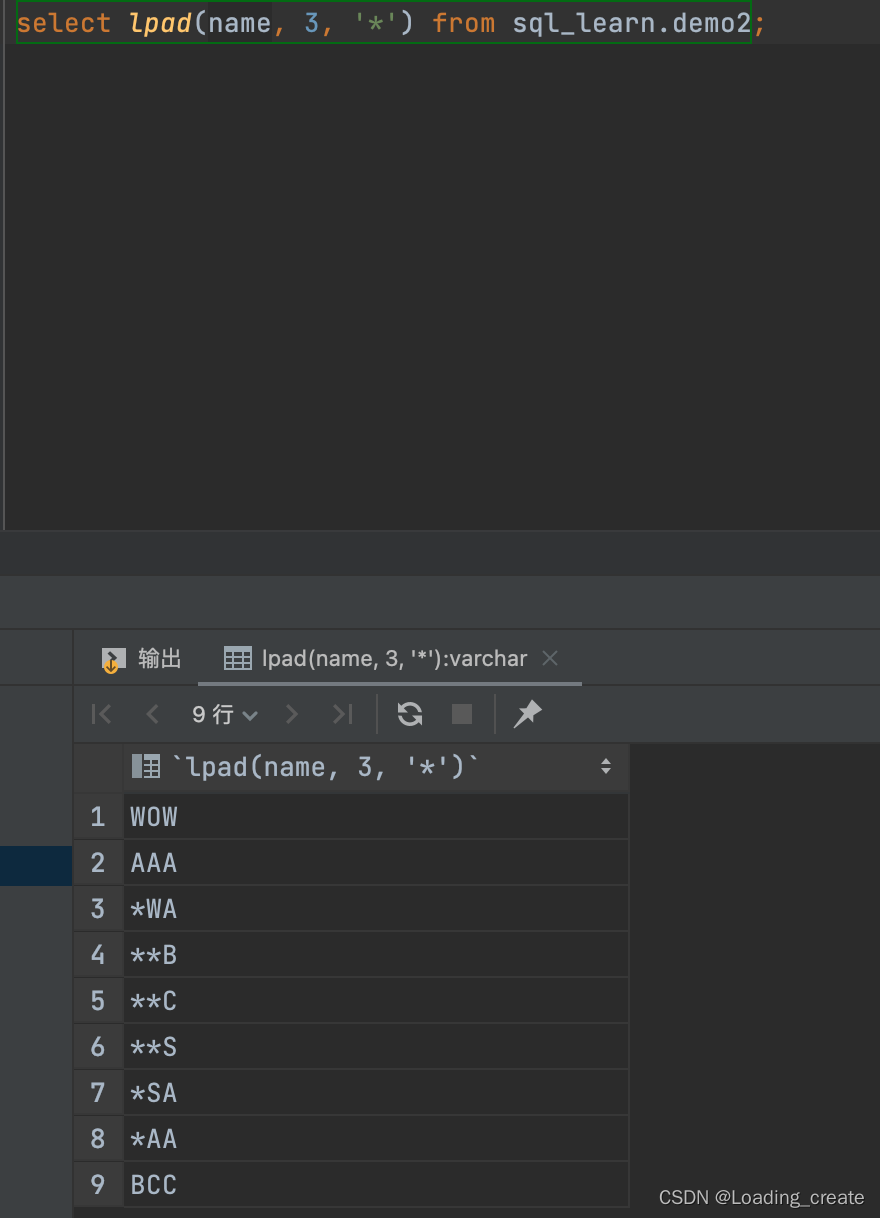Pin the result tab
Viewport: 880px width, 1218px height.
pos(527,714)
